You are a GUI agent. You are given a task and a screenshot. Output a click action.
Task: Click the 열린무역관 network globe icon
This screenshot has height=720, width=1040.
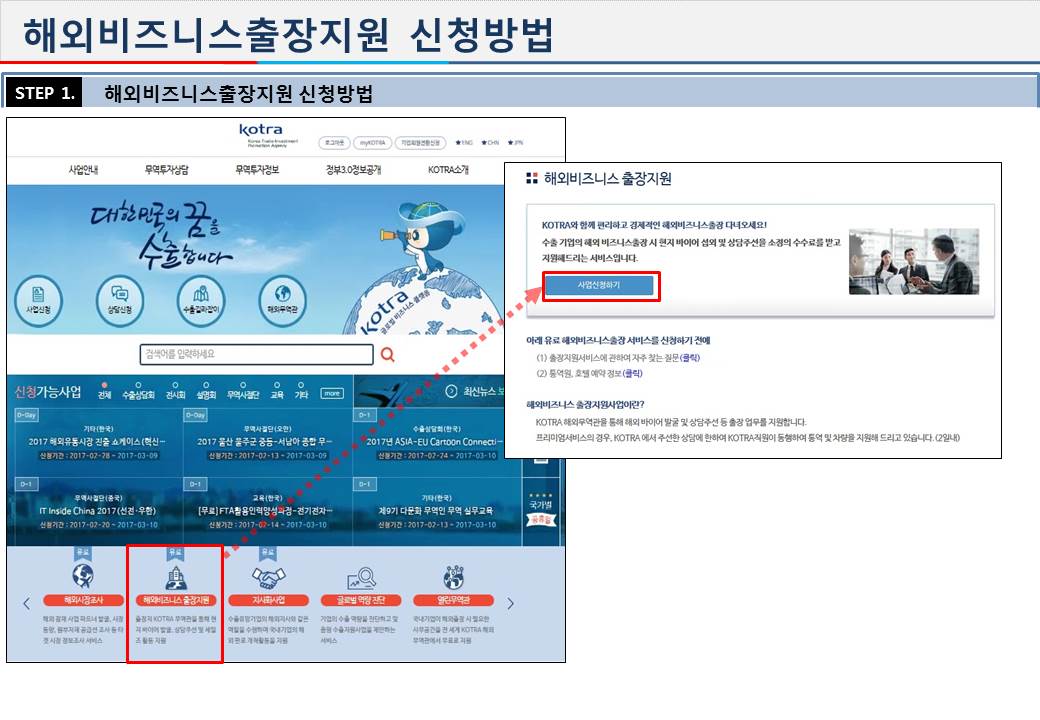pyautogui.click(x=454, y=577)
